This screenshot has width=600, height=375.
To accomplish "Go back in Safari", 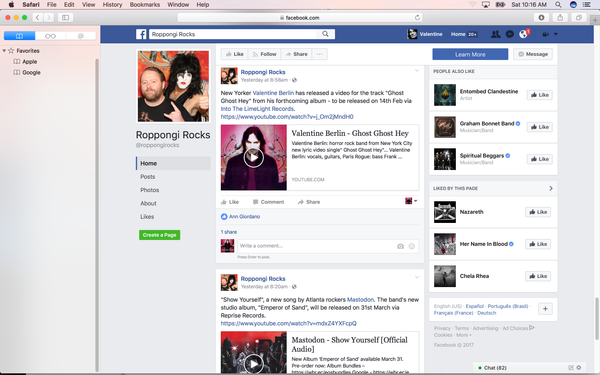I will (38, 18).
